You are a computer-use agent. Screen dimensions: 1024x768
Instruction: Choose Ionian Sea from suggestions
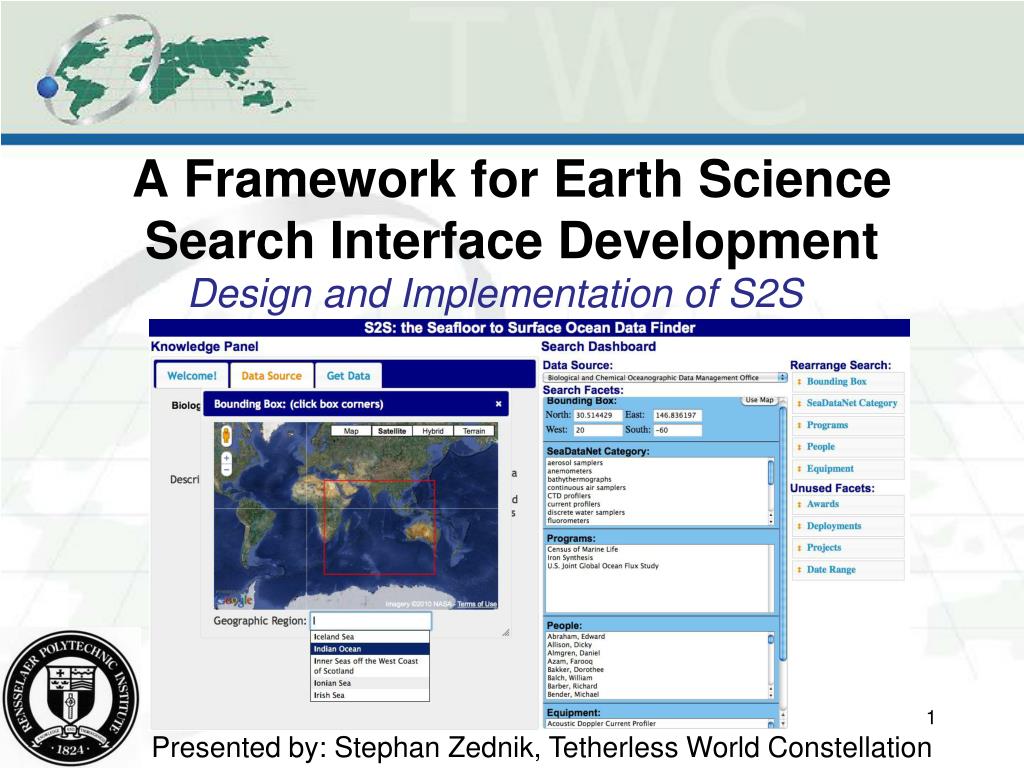[370, 683]
